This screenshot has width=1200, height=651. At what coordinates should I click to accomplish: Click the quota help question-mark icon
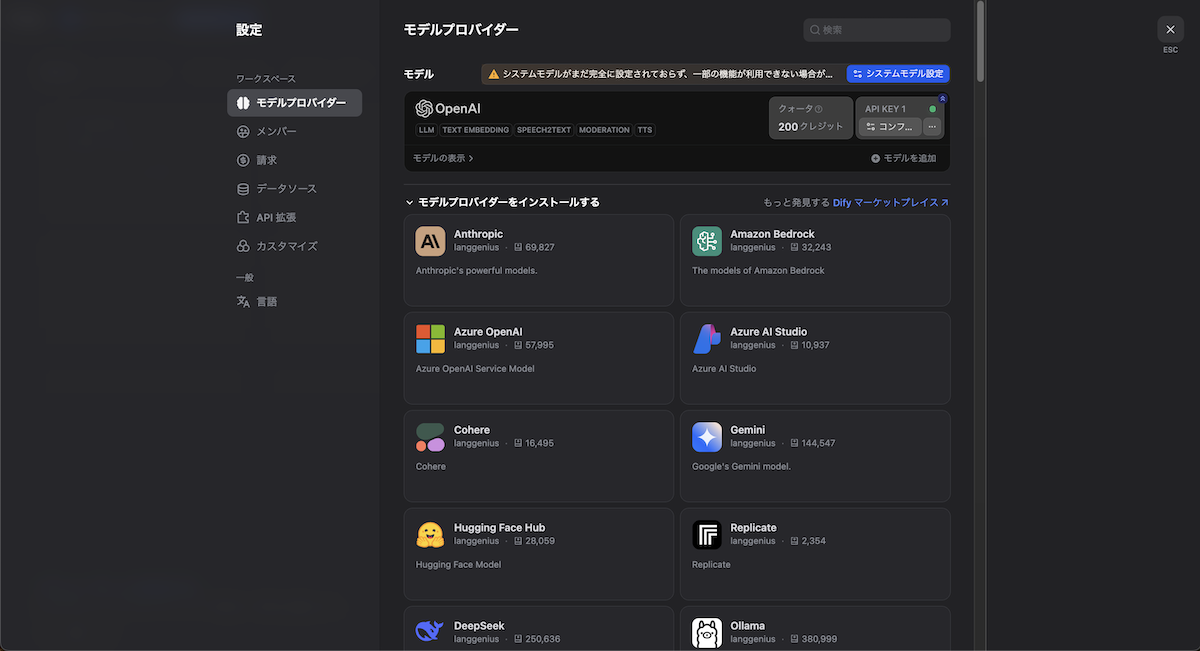[x=818, y=109]
